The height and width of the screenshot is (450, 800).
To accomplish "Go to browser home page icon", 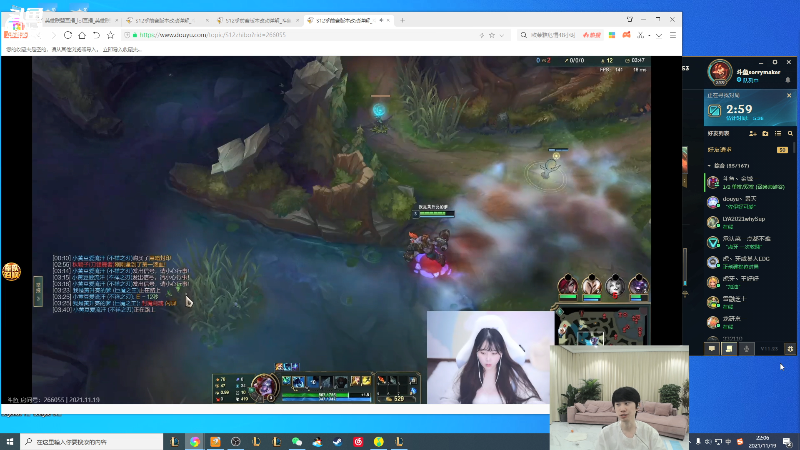I will 82,35.
